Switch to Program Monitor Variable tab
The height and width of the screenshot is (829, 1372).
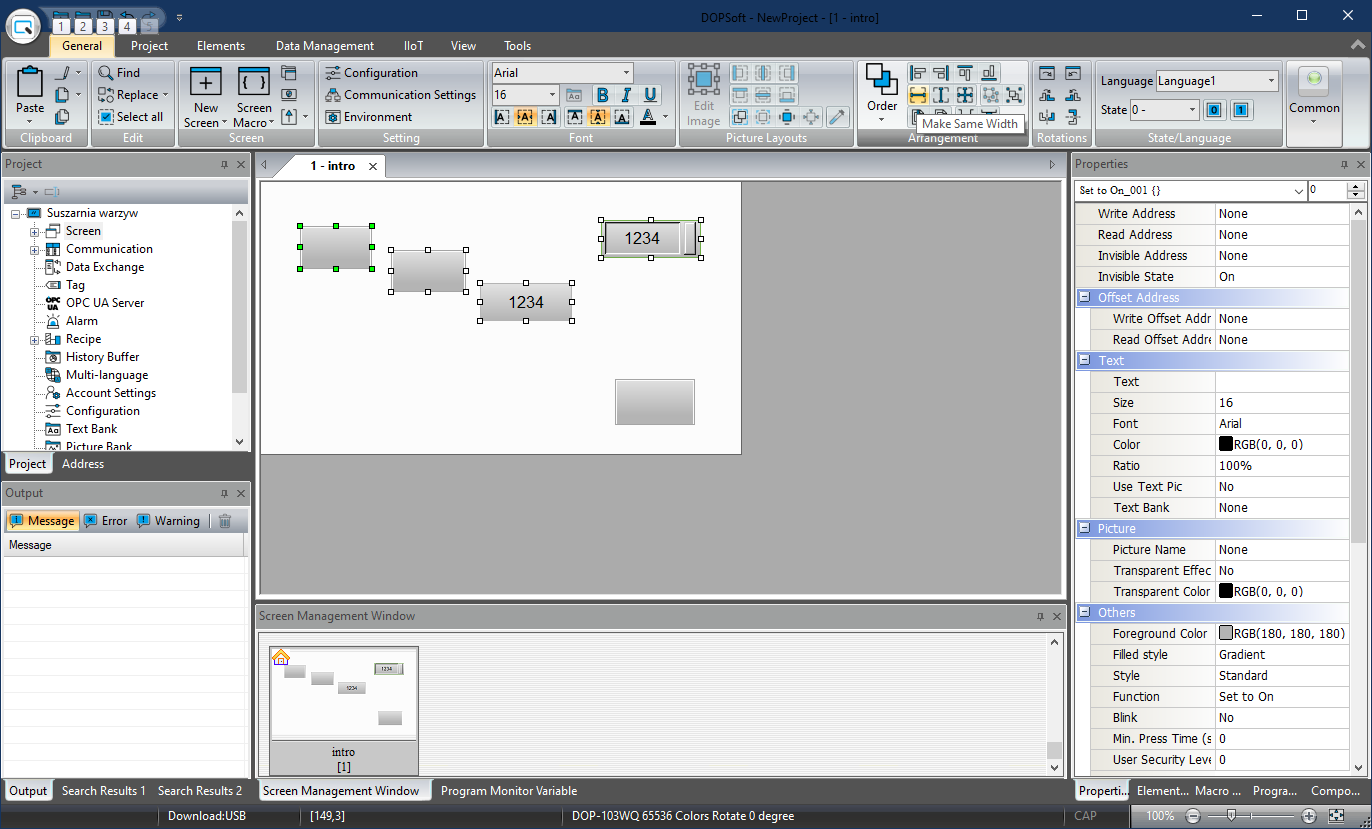[509, 791]
